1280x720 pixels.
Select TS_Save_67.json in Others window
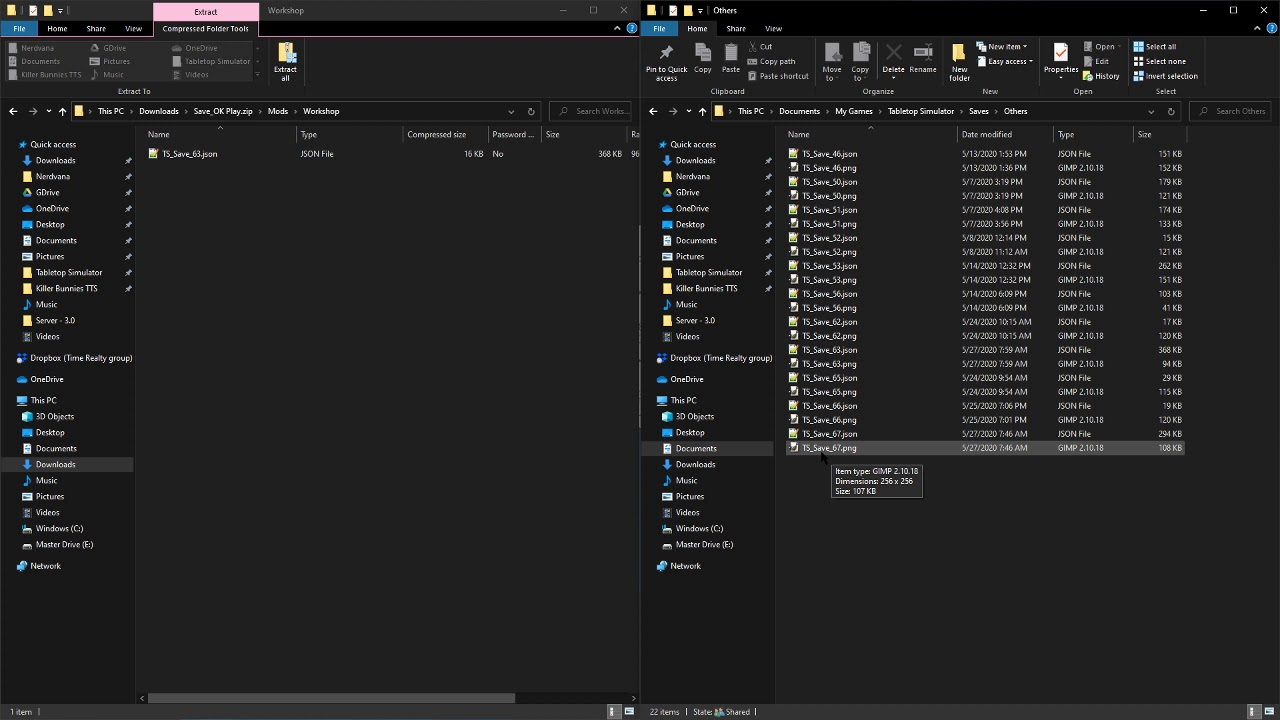coord(829,434)
